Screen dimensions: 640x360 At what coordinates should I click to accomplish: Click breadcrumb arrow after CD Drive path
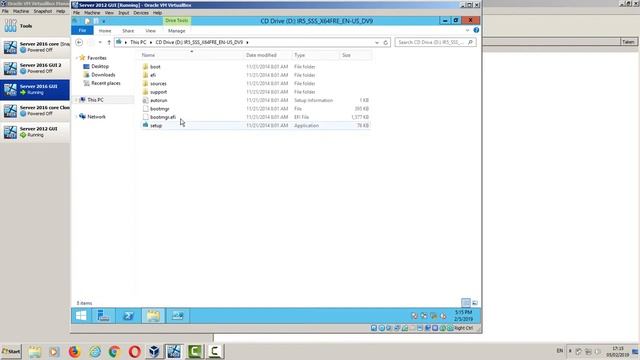pos(247,42)
